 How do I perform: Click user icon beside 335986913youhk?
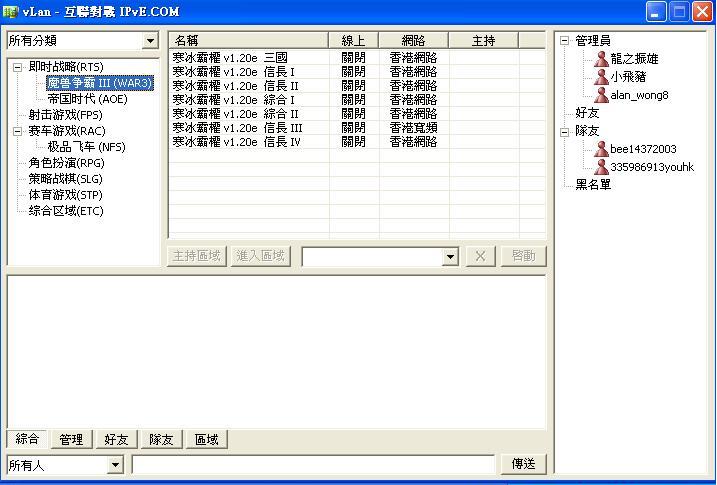601,167
